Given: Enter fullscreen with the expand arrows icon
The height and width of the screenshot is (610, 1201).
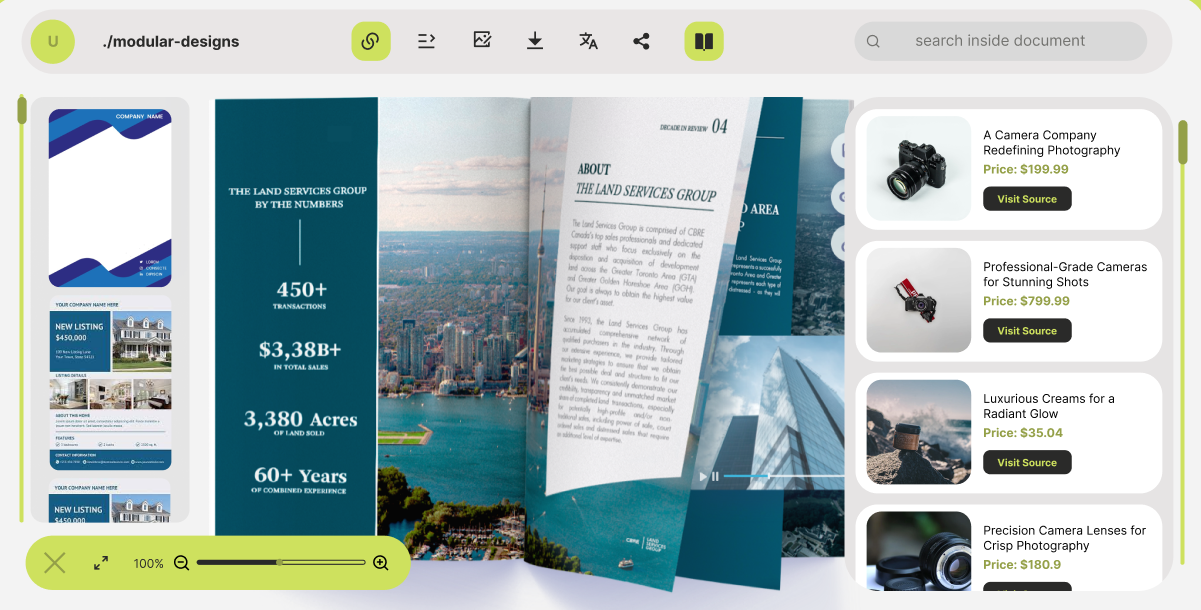Looking at the screenshot, I should click(101, 563).
